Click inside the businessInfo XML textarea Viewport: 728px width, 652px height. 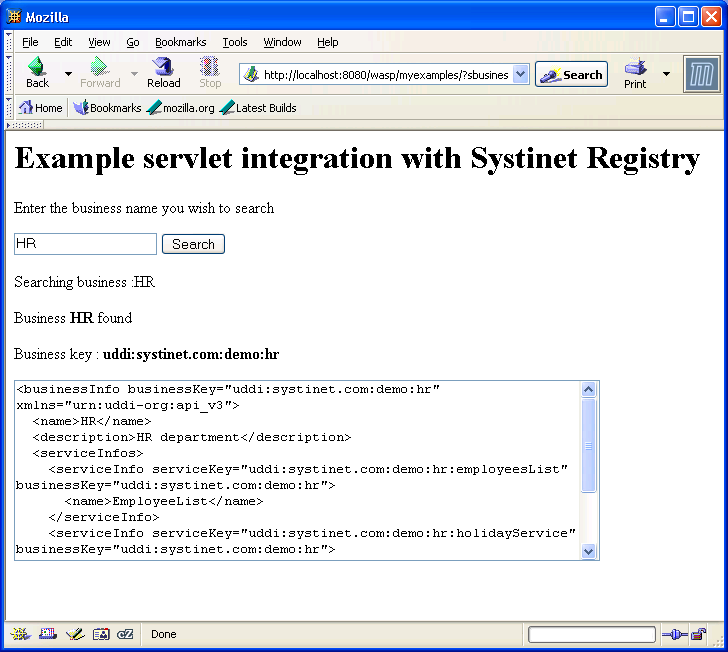tap(297, 470)
